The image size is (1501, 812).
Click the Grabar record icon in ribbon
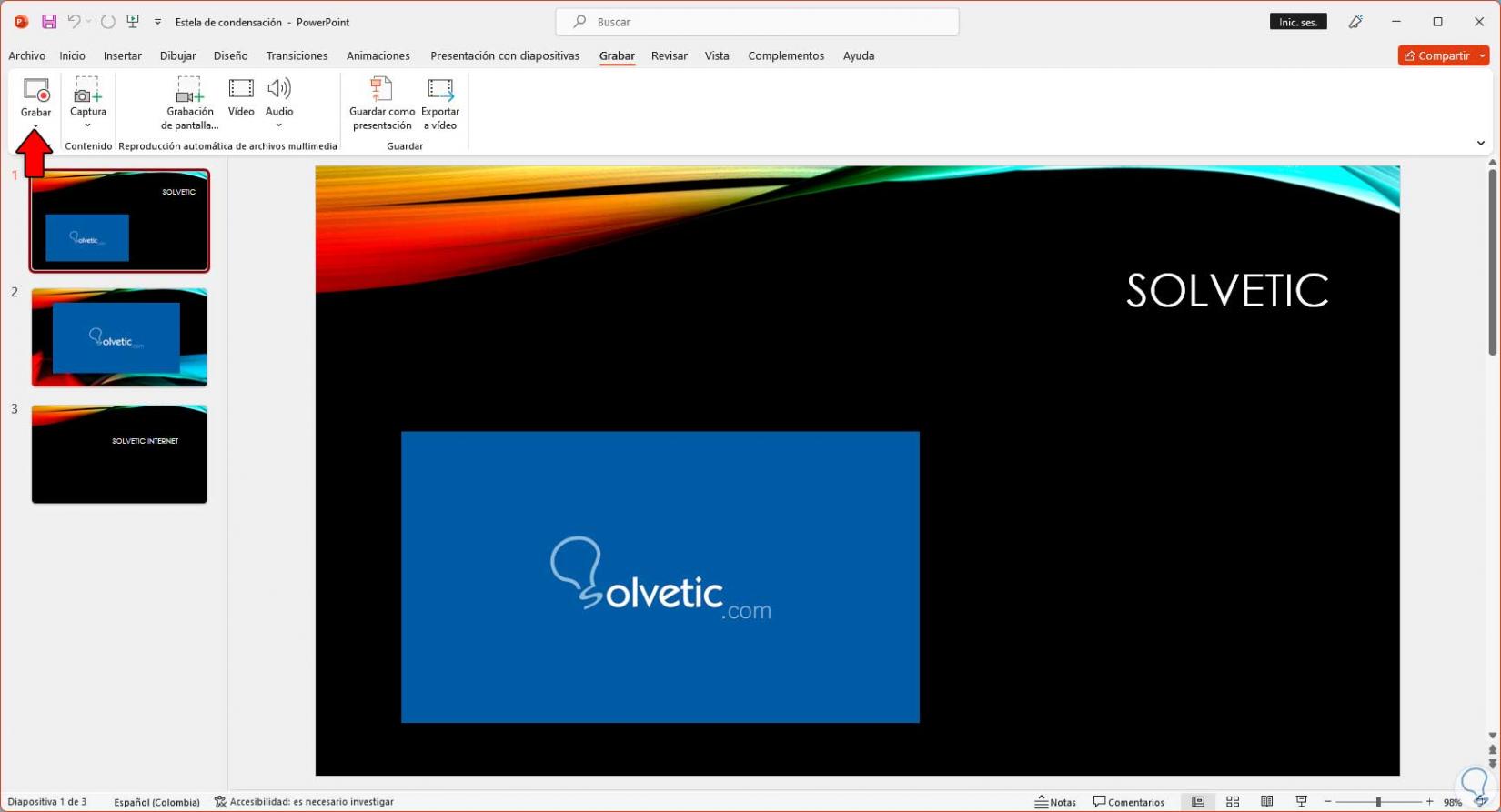click(x=36, y=90)
